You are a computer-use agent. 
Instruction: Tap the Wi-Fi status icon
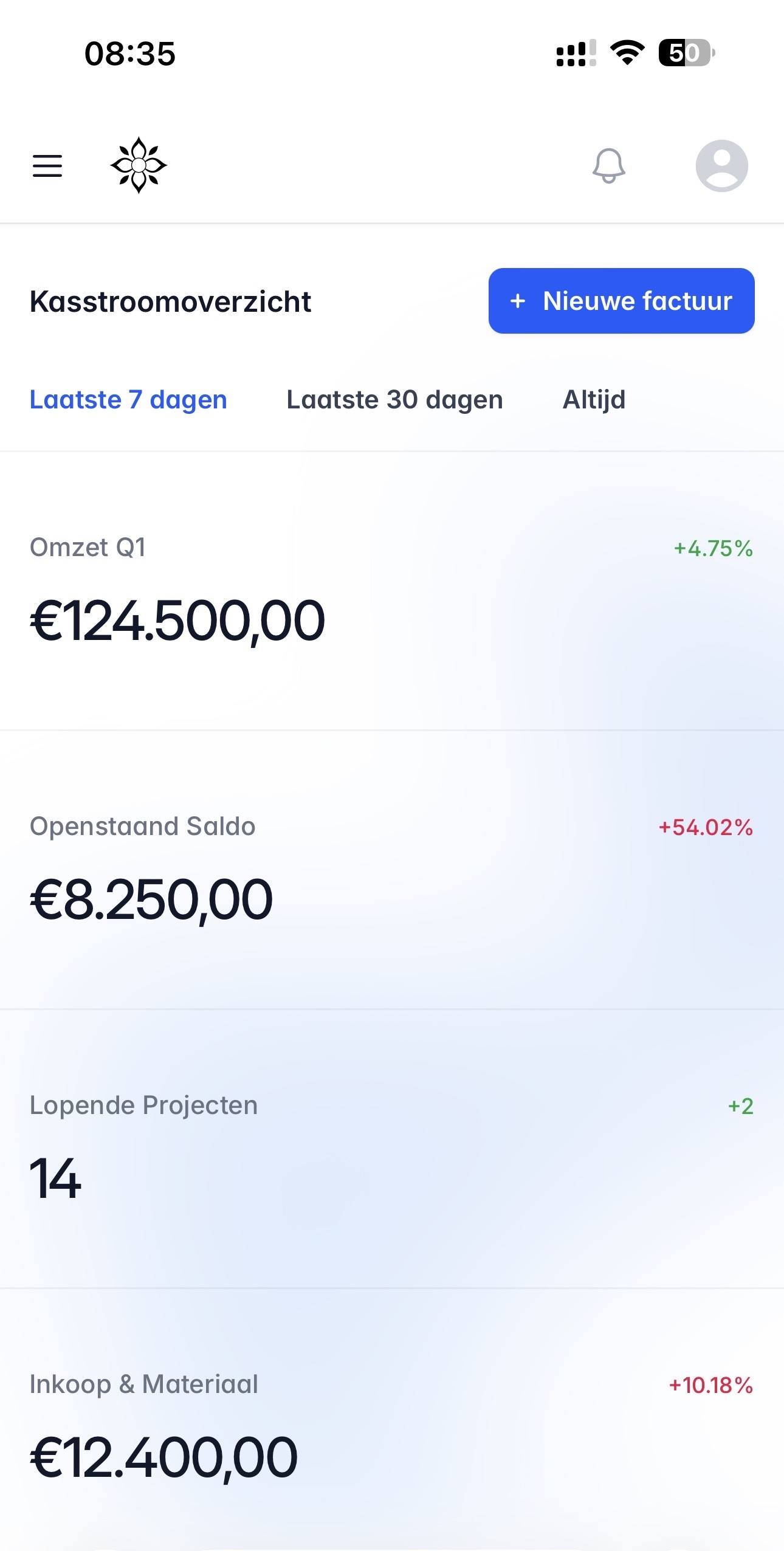point(627,53)
